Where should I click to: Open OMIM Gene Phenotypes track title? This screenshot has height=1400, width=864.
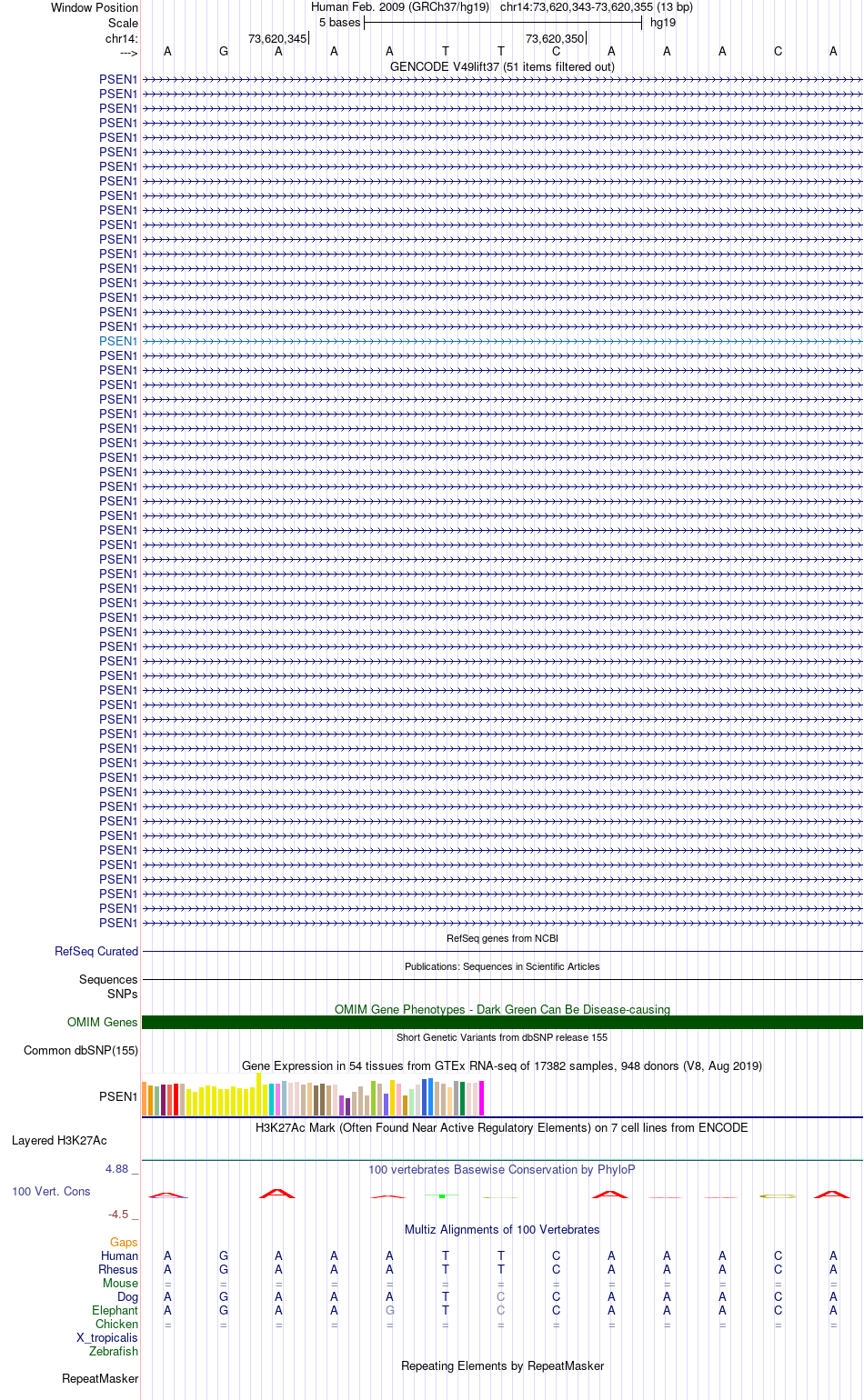[x=502, y=1010]
